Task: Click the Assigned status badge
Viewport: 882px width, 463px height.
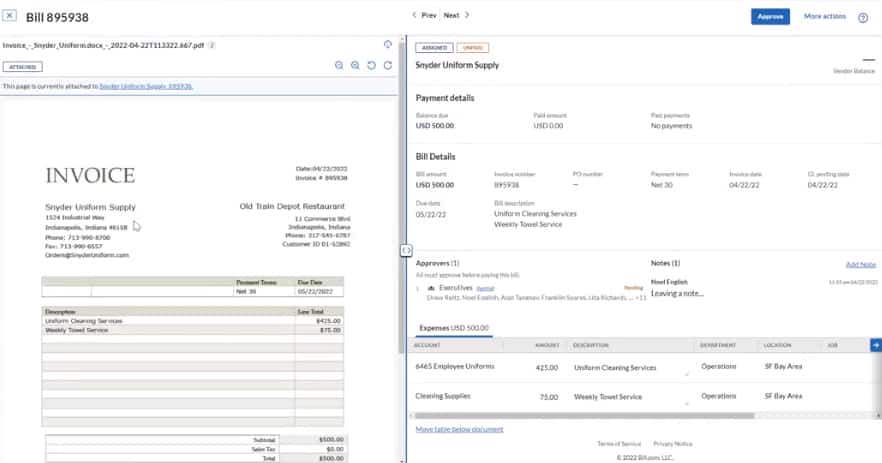Action: (434, 48)
